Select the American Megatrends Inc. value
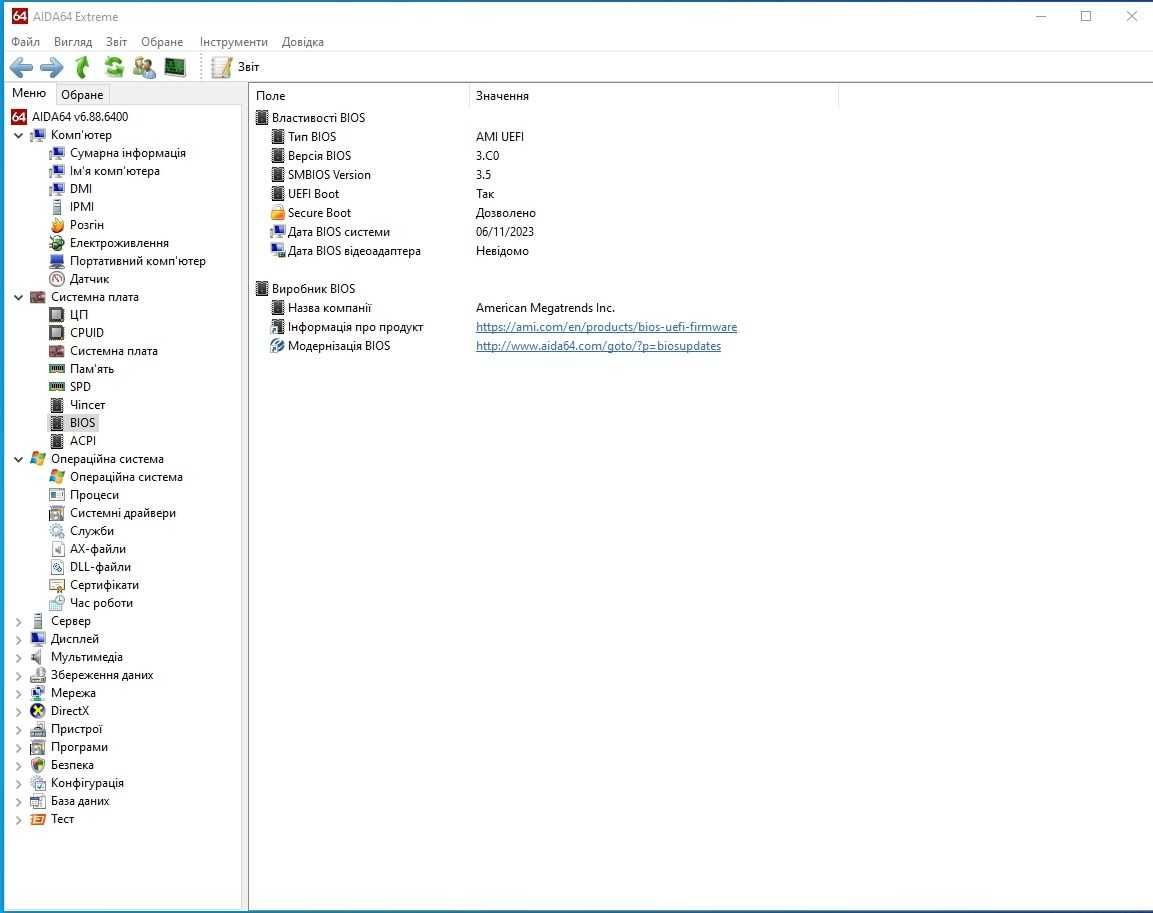The width and height of the screenshot is (1153, 913). coord(545,308)
